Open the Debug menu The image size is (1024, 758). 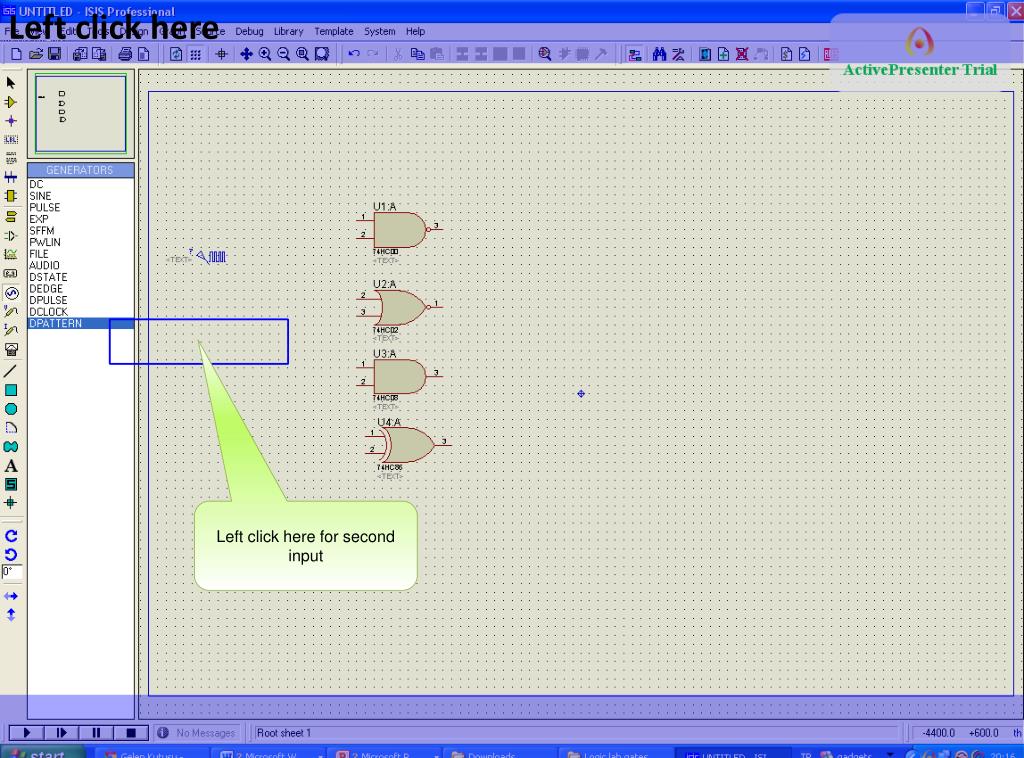pyautogui.click(x=249, y=31)
